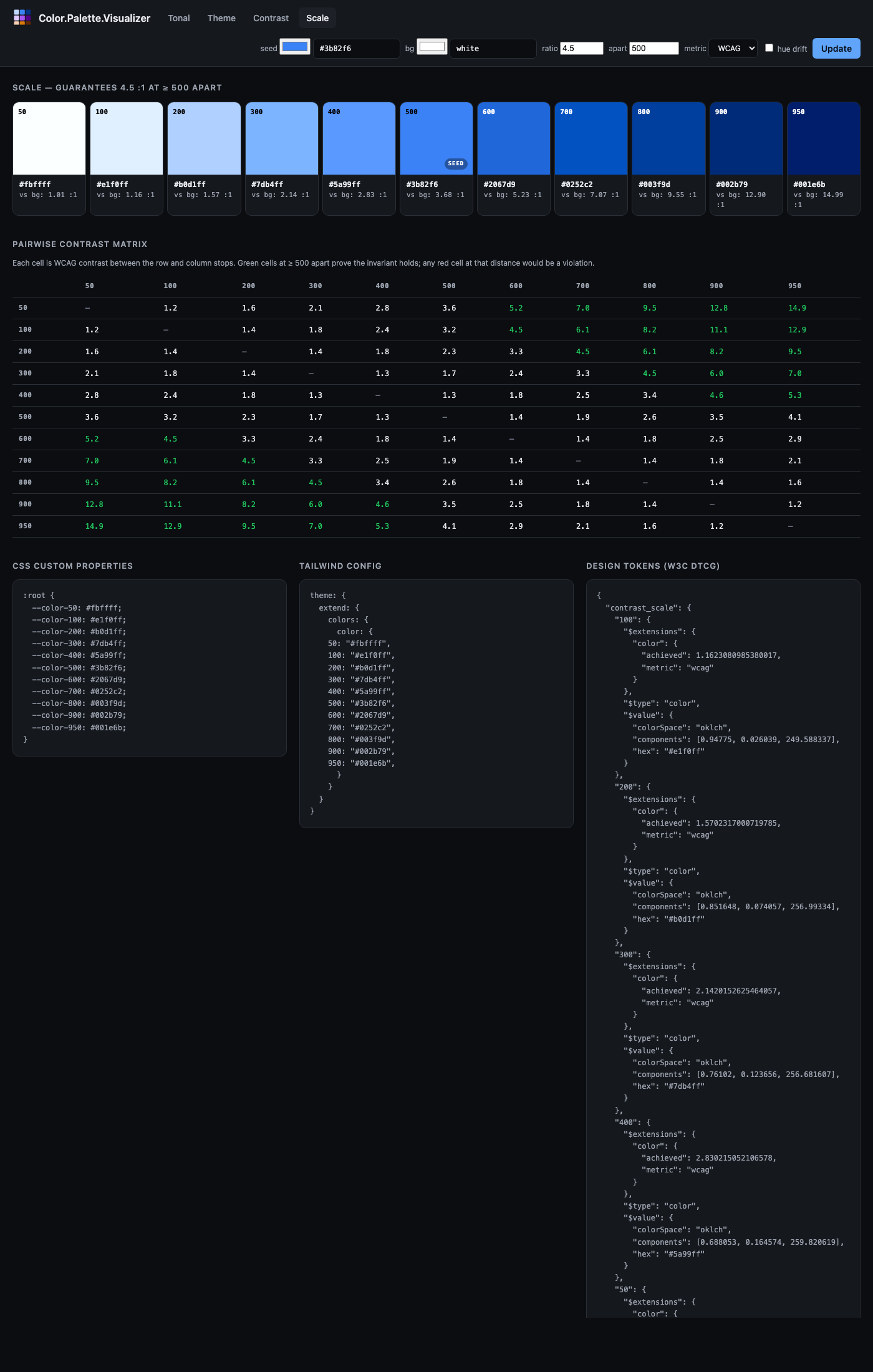Select the Scale tab
873x1372 pixels.
tap(317, 18)
